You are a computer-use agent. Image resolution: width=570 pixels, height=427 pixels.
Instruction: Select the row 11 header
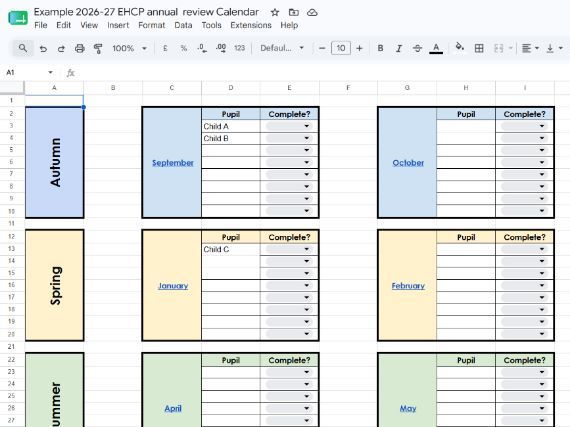click(x=12, y=223)
